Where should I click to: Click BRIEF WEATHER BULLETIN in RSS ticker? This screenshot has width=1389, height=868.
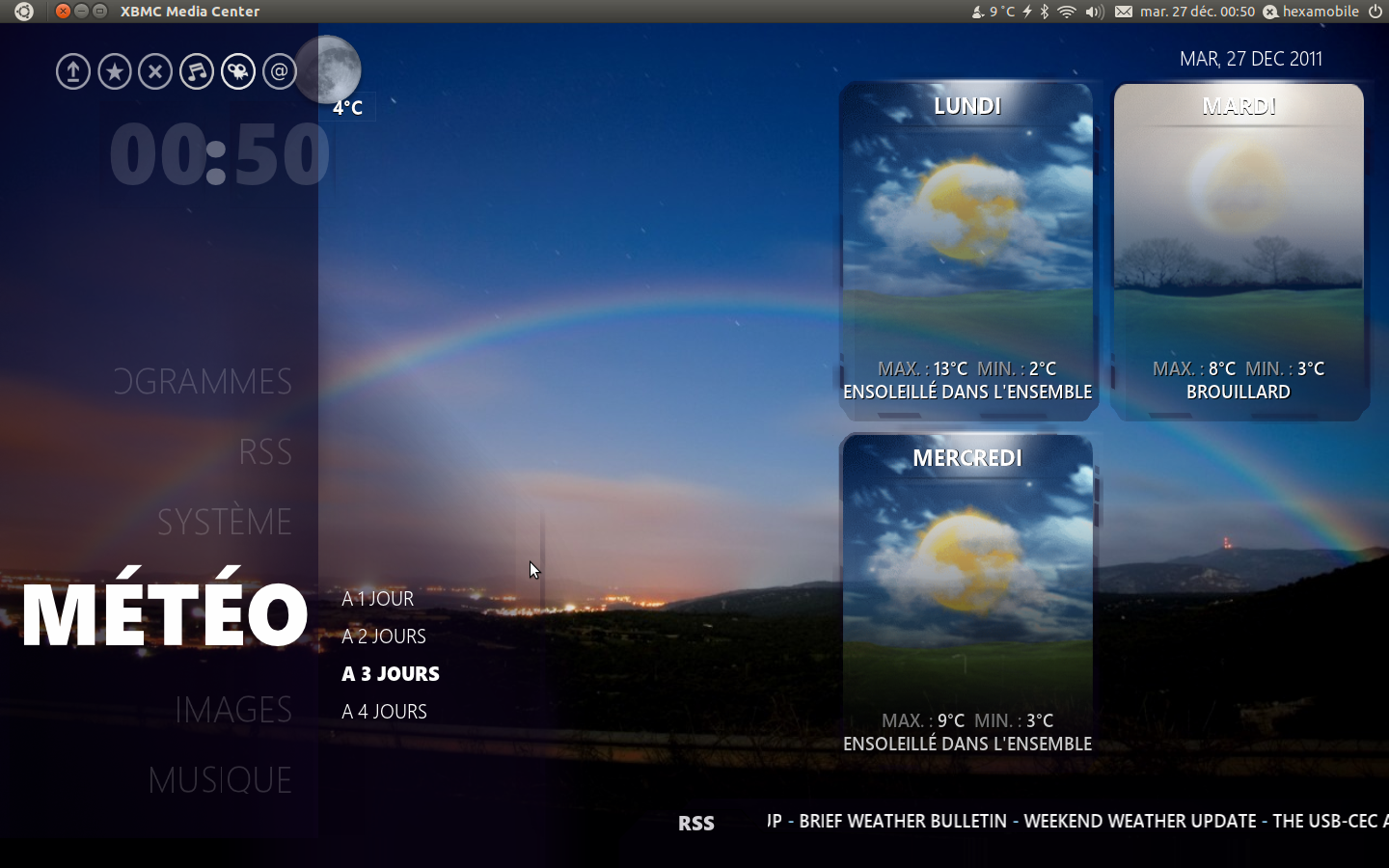pyautogui.click(x=903, y=821)
